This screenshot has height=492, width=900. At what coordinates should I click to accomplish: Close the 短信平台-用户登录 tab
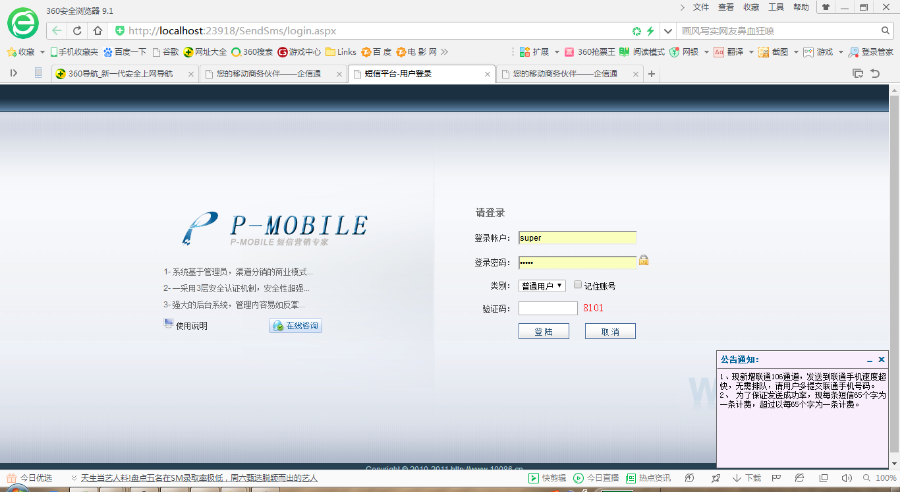point(487,74)
